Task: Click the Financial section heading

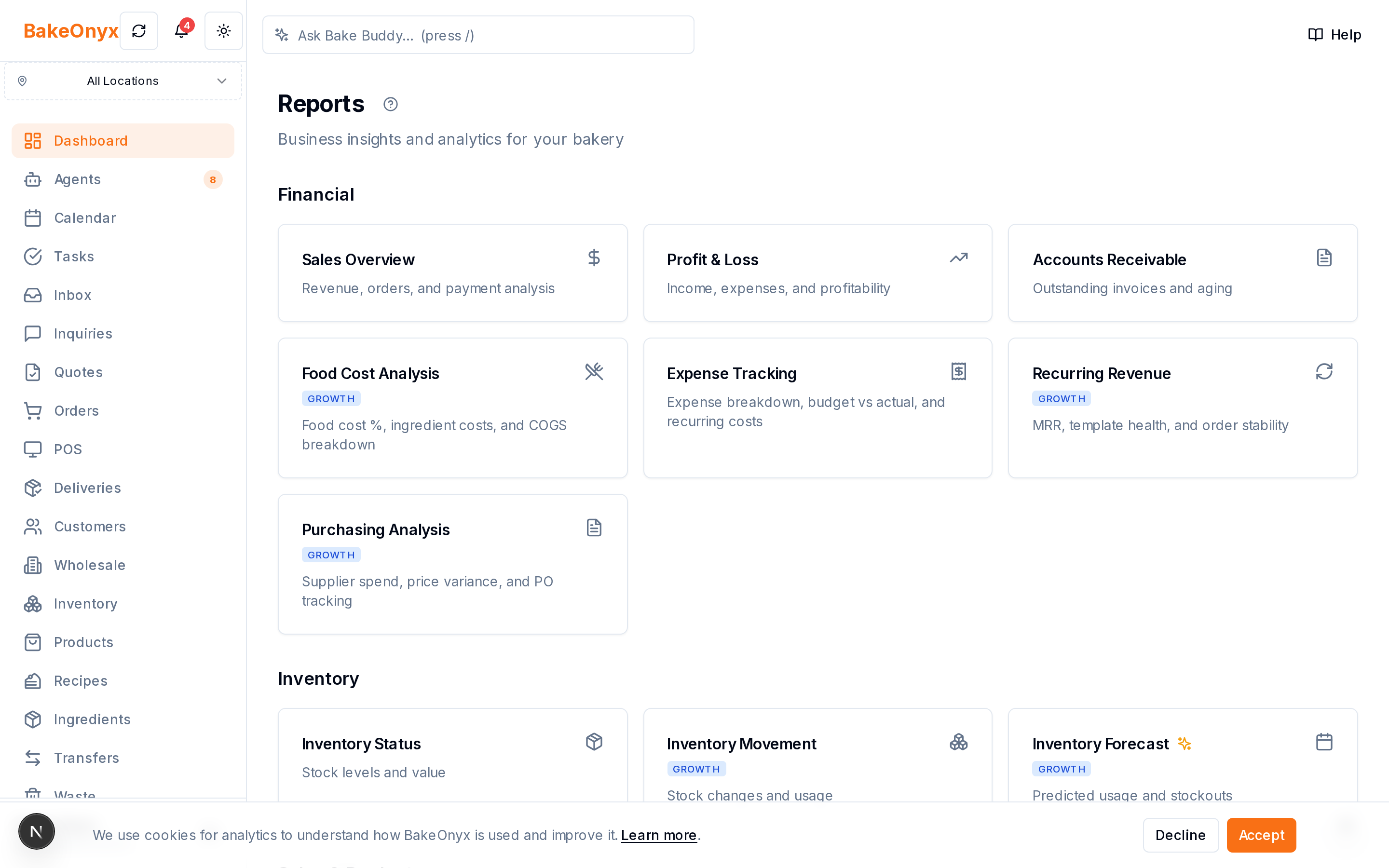Action: click(316, 195)
